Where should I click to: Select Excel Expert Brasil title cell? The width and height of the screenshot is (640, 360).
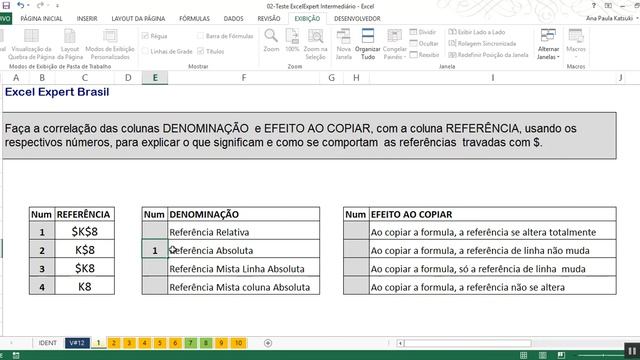[57, 92]
